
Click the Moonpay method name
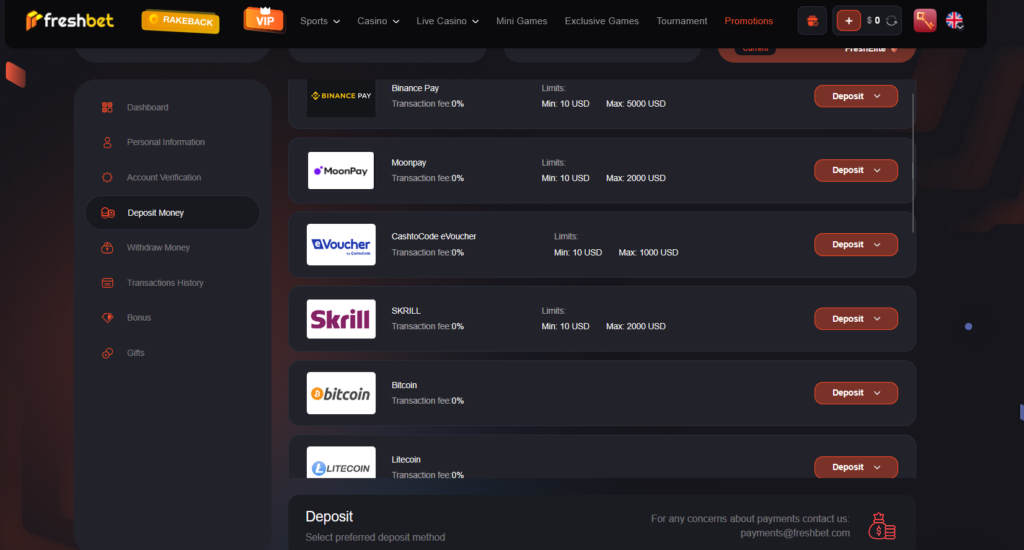(409, 163)
